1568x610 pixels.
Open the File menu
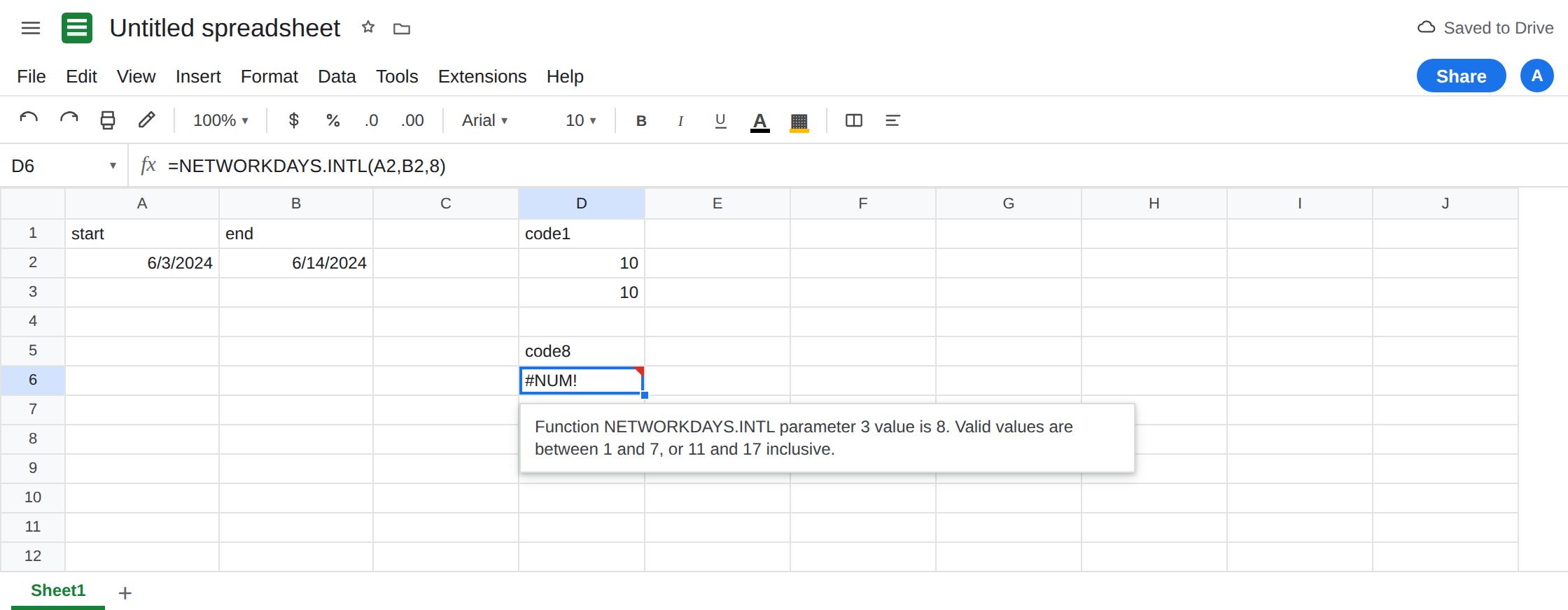pyautogui.click(x=31, y=76)
